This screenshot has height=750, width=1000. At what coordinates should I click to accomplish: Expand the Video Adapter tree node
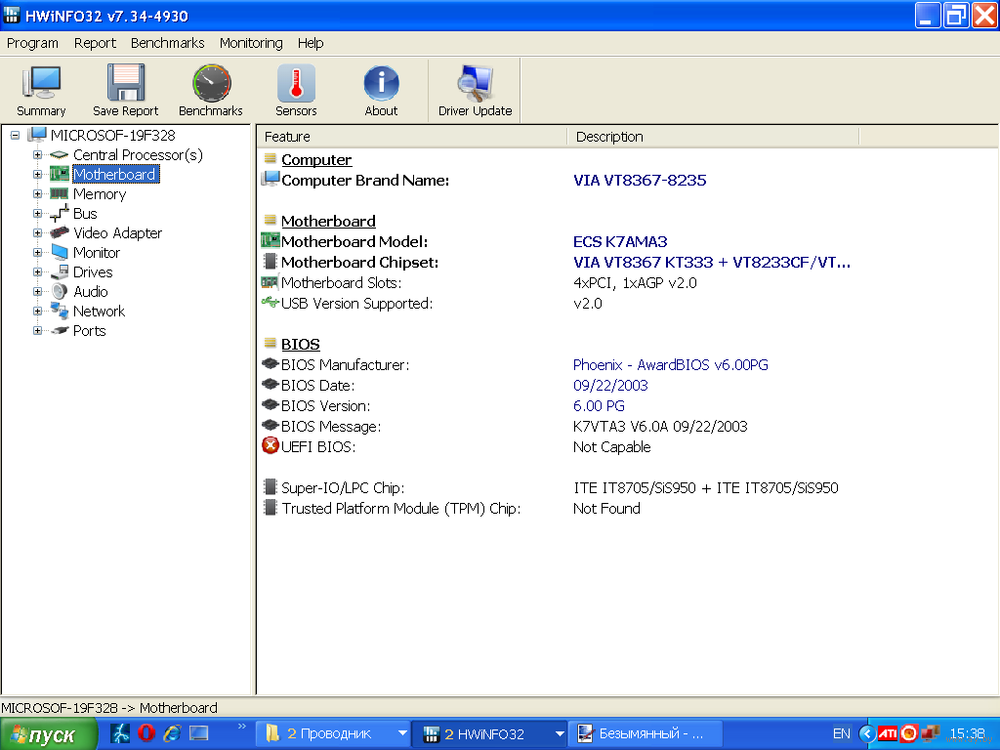pyautogui.click(x=38, y=233)
